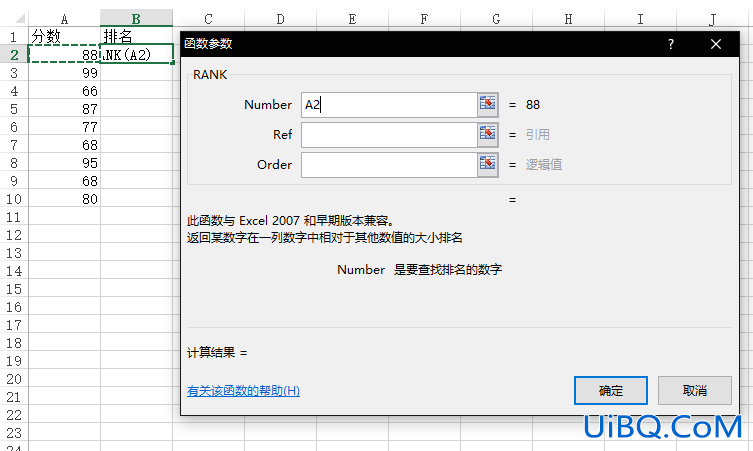Screen dimensions: 753x451
Task: Click into the Order input field
Action: click(x=389, y=165)
